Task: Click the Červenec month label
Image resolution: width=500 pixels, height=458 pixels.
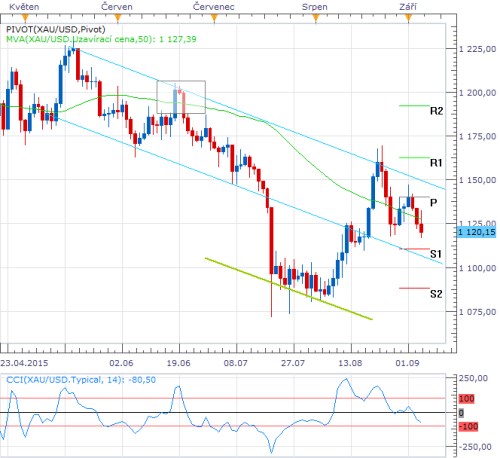Action: coord(214,7)
